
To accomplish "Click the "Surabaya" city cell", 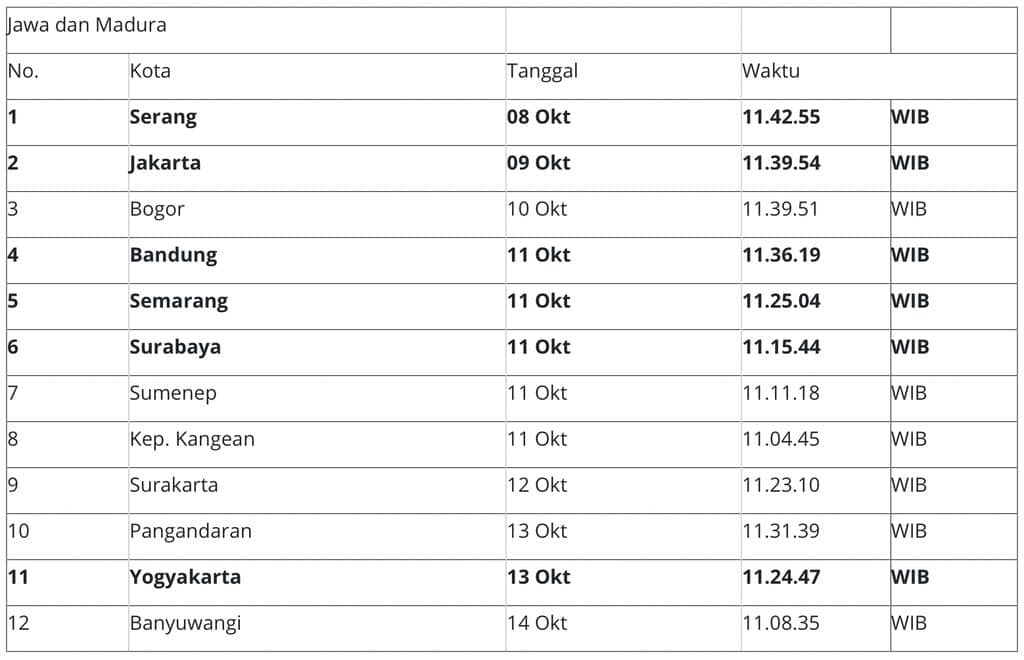I will point(175,347).
